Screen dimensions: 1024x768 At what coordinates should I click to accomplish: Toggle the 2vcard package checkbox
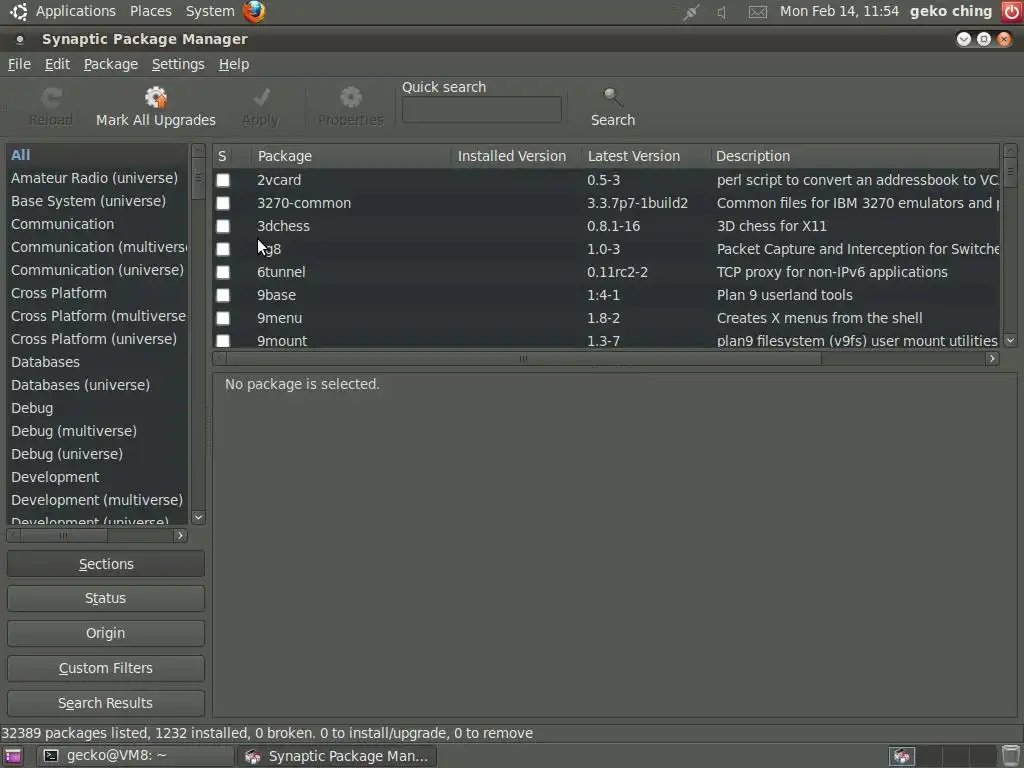(x=223, y=180)
